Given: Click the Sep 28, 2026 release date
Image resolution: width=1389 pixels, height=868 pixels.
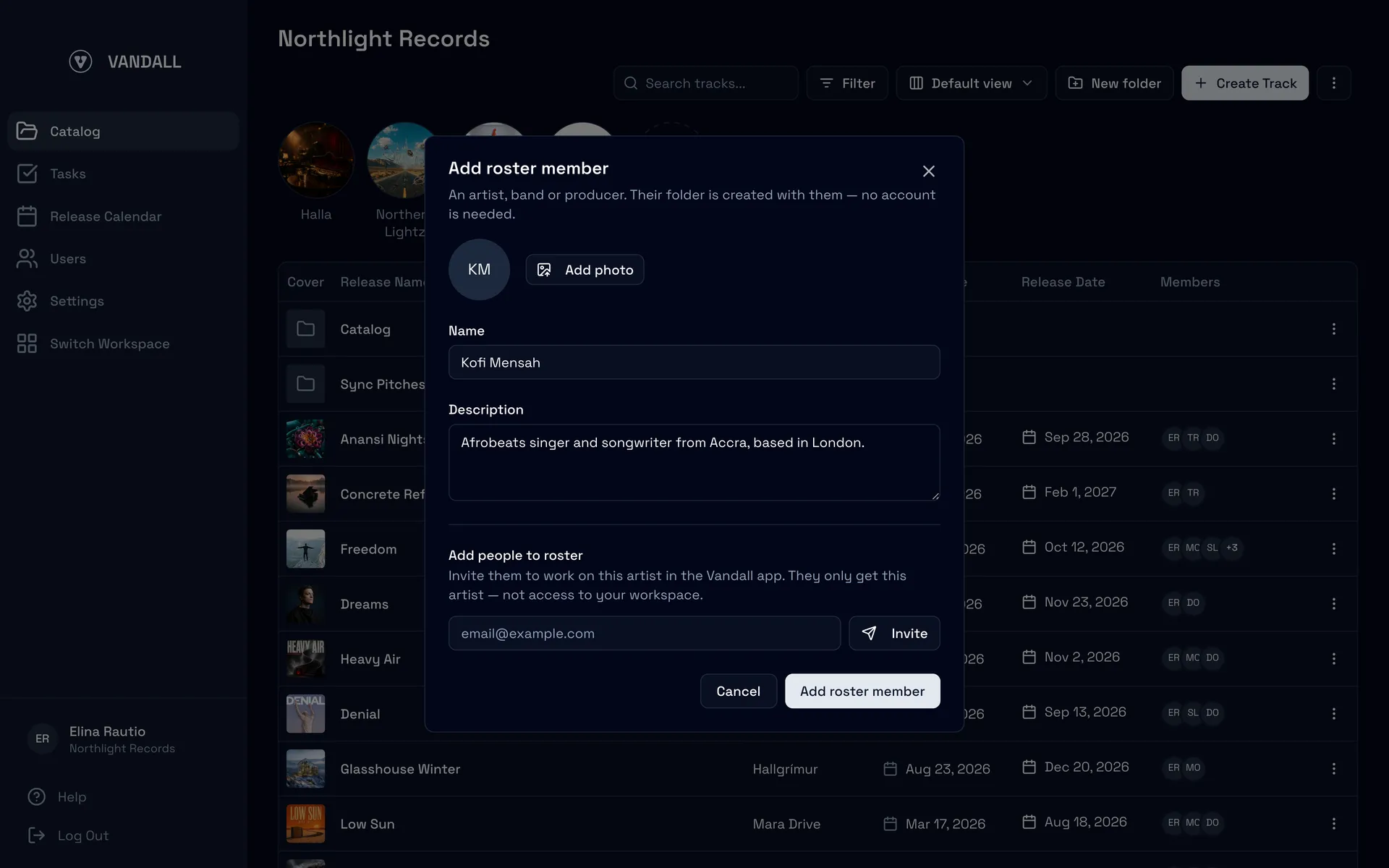Looking at the screenshot, I should [1076, 437].
